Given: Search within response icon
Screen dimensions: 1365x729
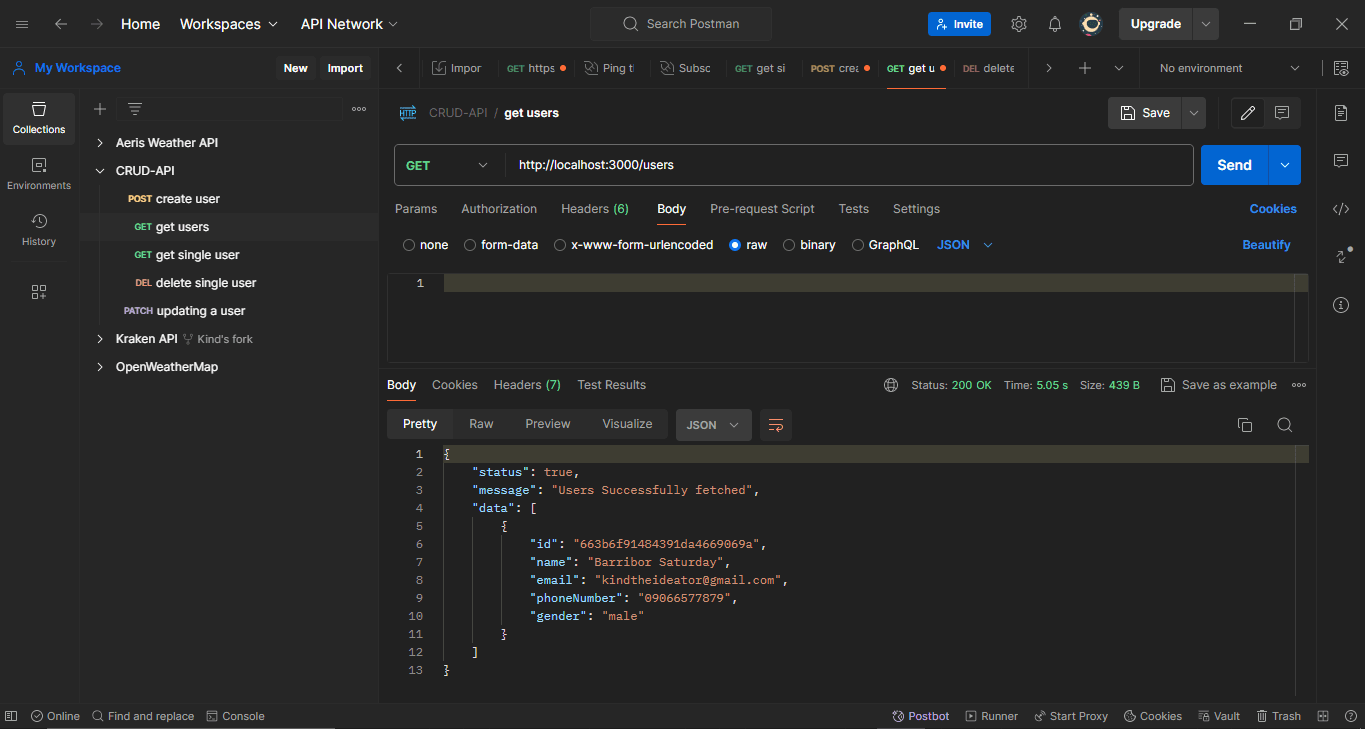Looking at the screenshot, I should (1285, 425).
